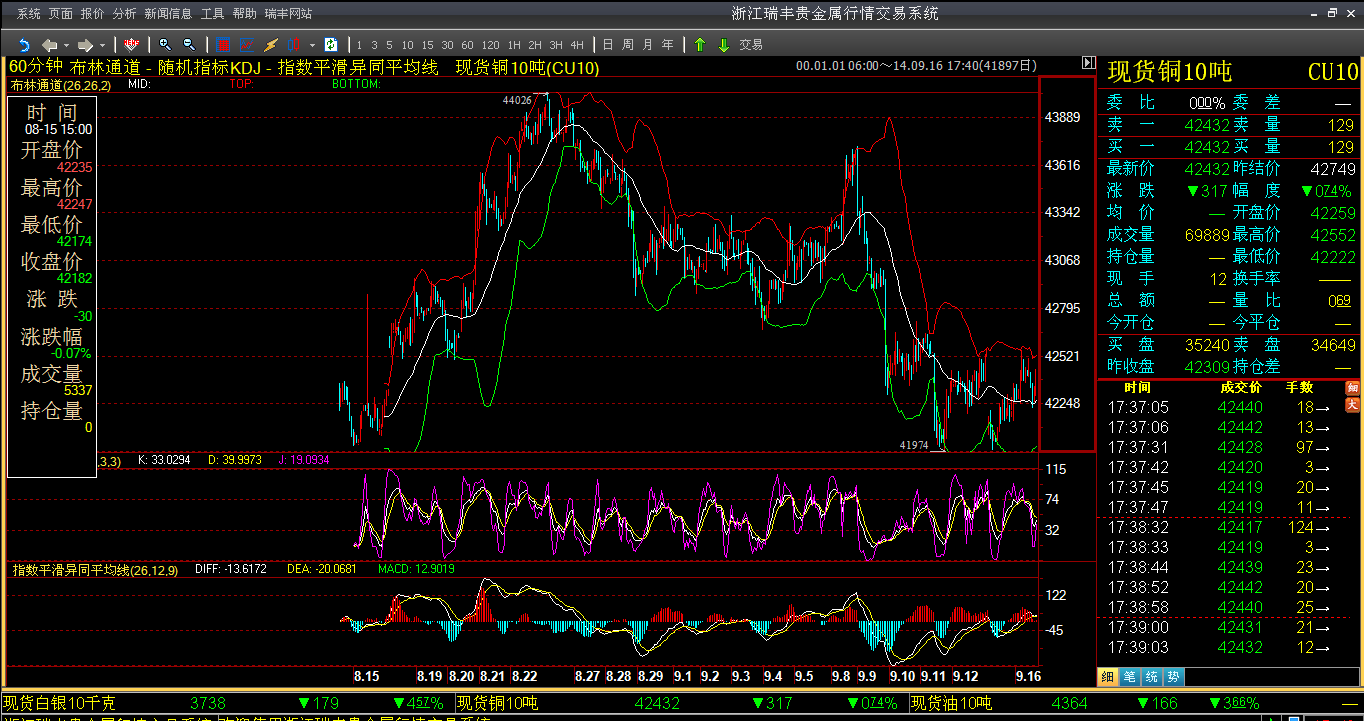
Task: Open the 新闻信息 menu
Action: [x=168, y=14]
